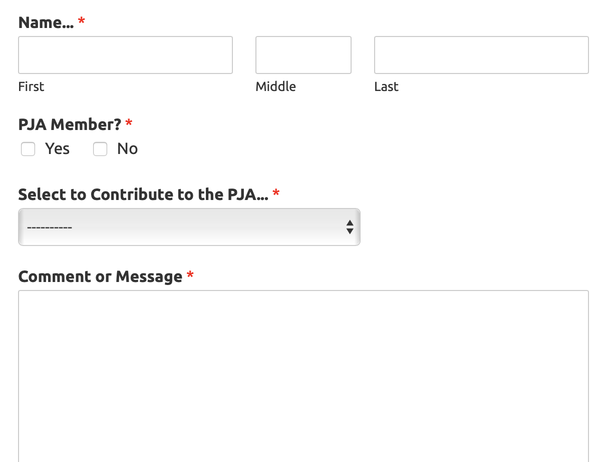Click the "Comment or Message" label
600x462 pixels.
100,276
